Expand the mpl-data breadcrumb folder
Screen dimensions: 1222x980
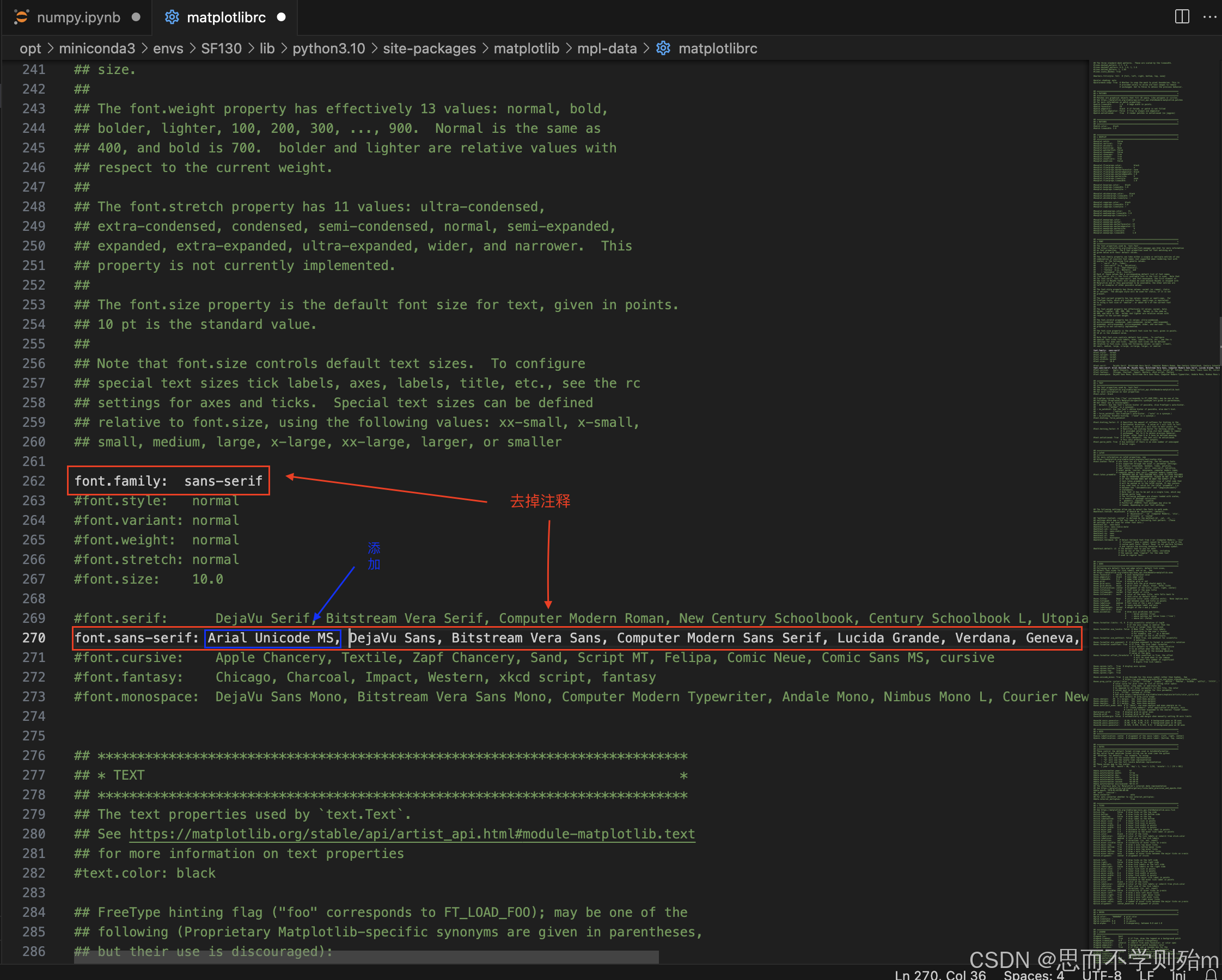[x=607, y=48]
